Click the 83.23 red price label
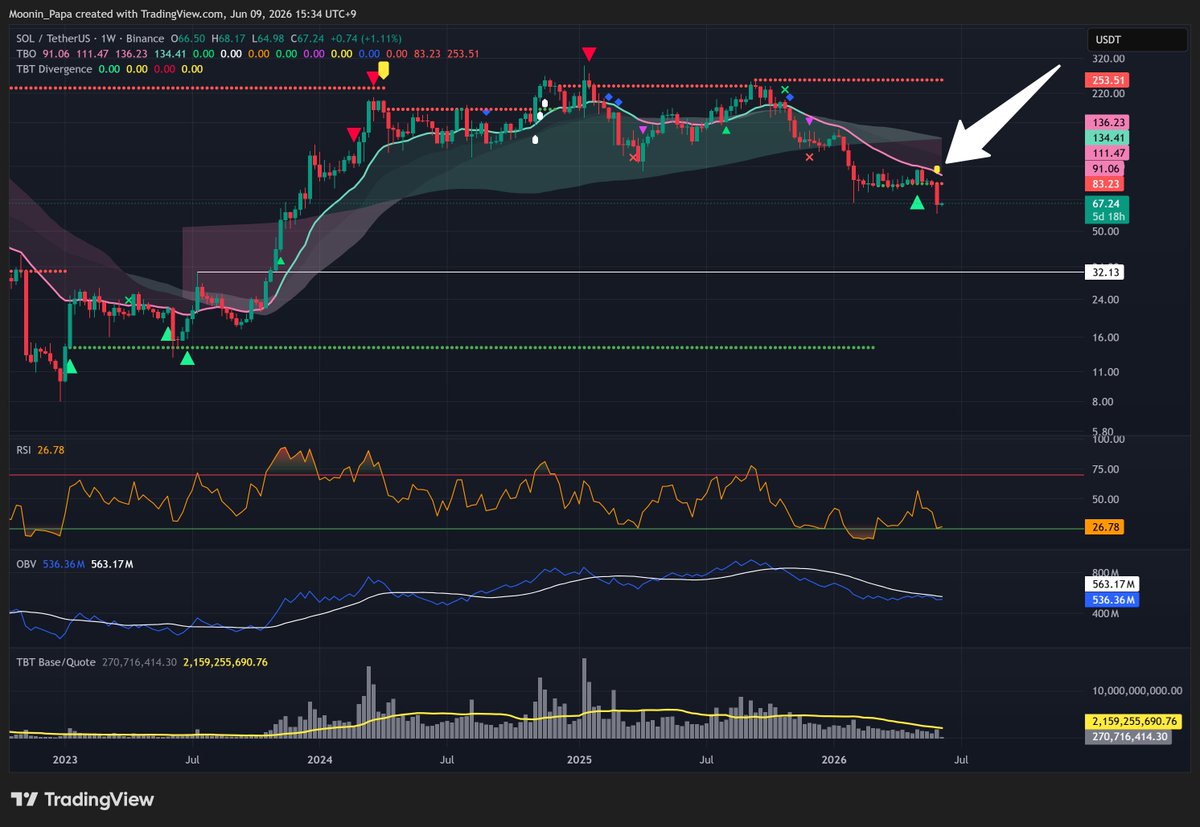This screenshot has width=1200, height=827. (x=1103, y=184)
